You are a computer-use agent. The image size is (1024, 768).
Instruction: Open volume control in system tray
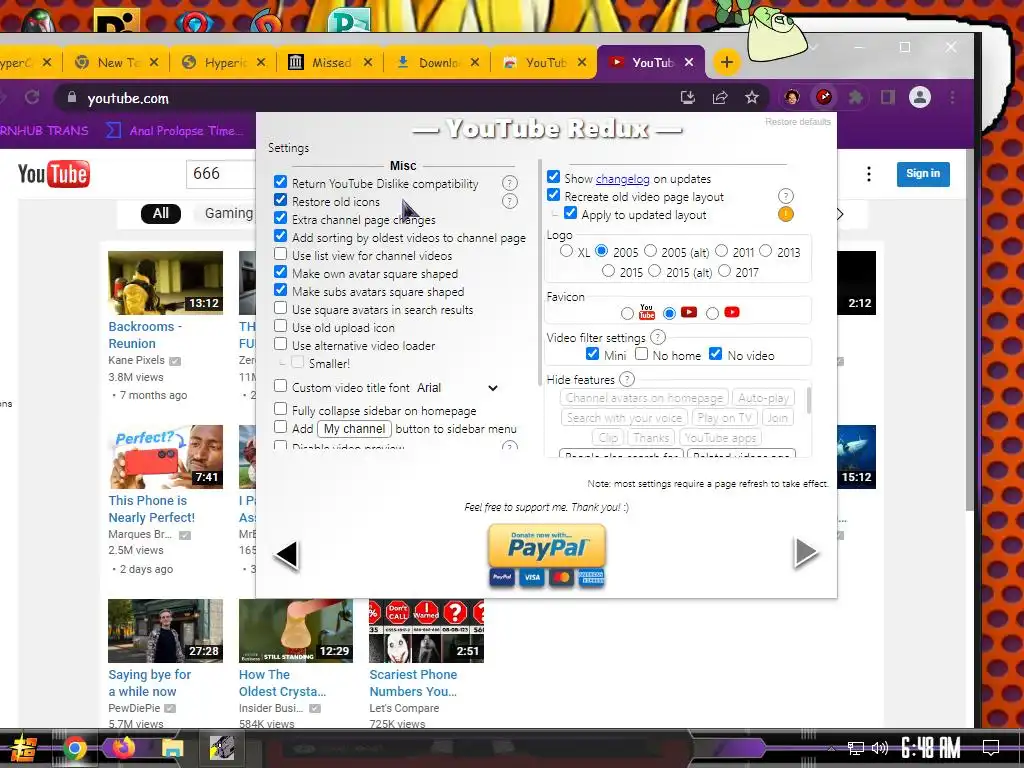pyautogui.click(x=880, y=748)
